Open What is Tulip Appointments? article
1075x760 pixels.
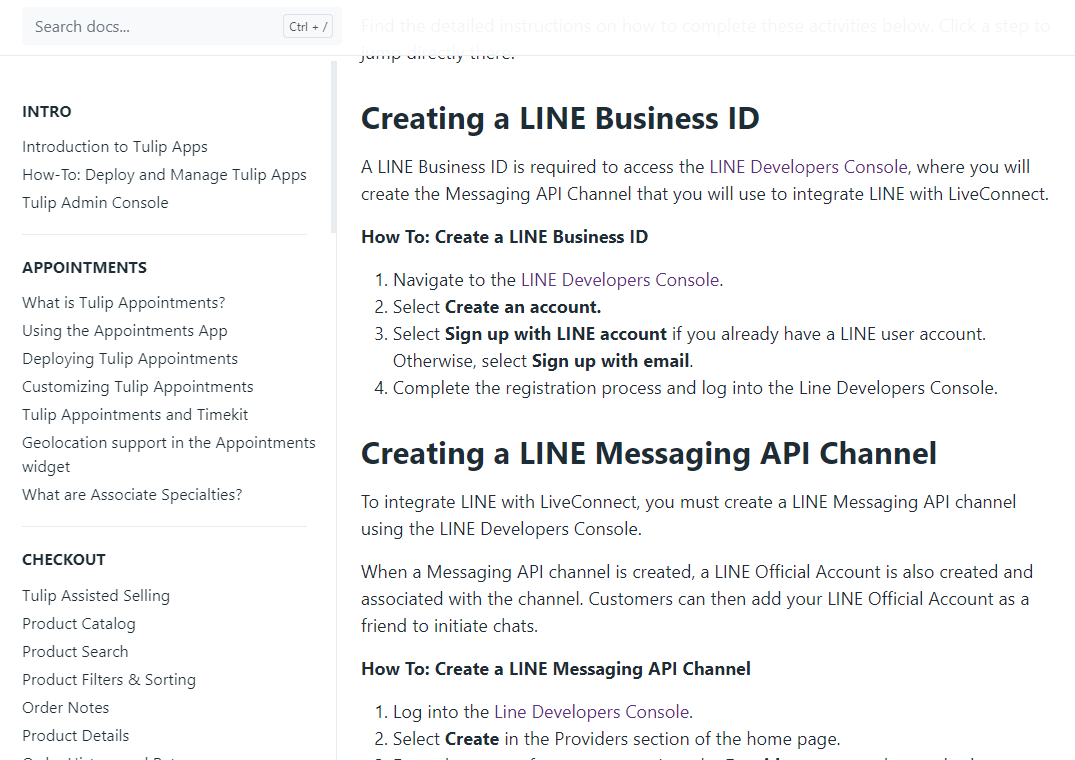[x=123, y=303]
